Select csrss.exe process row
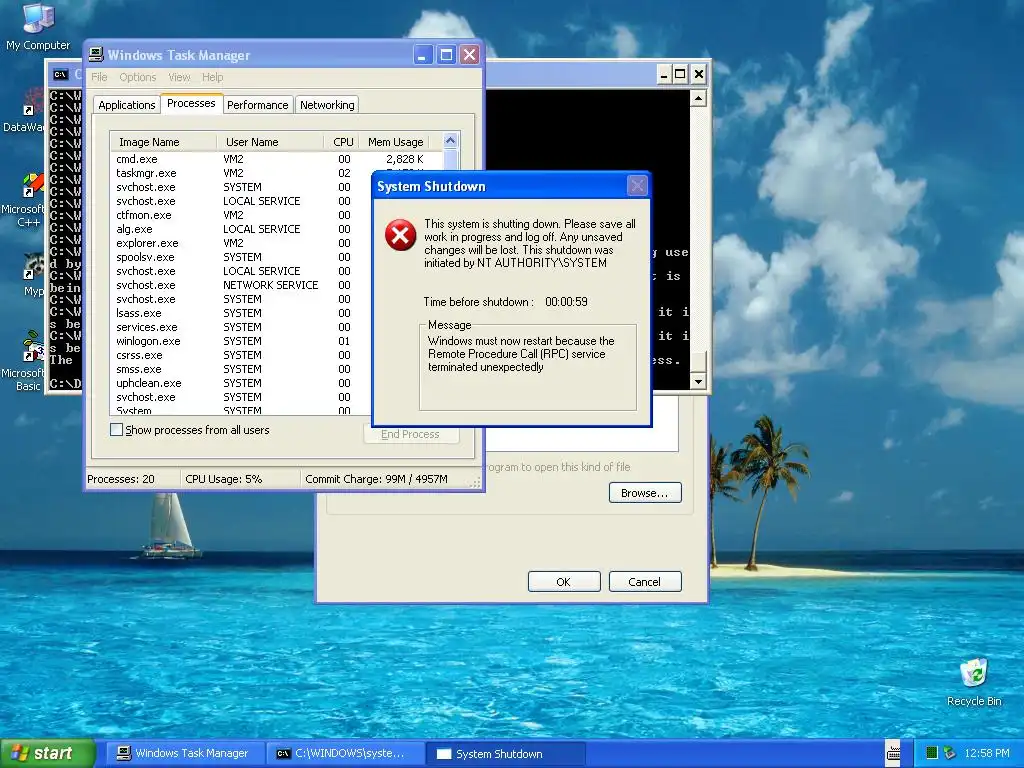 coord(240,355)
